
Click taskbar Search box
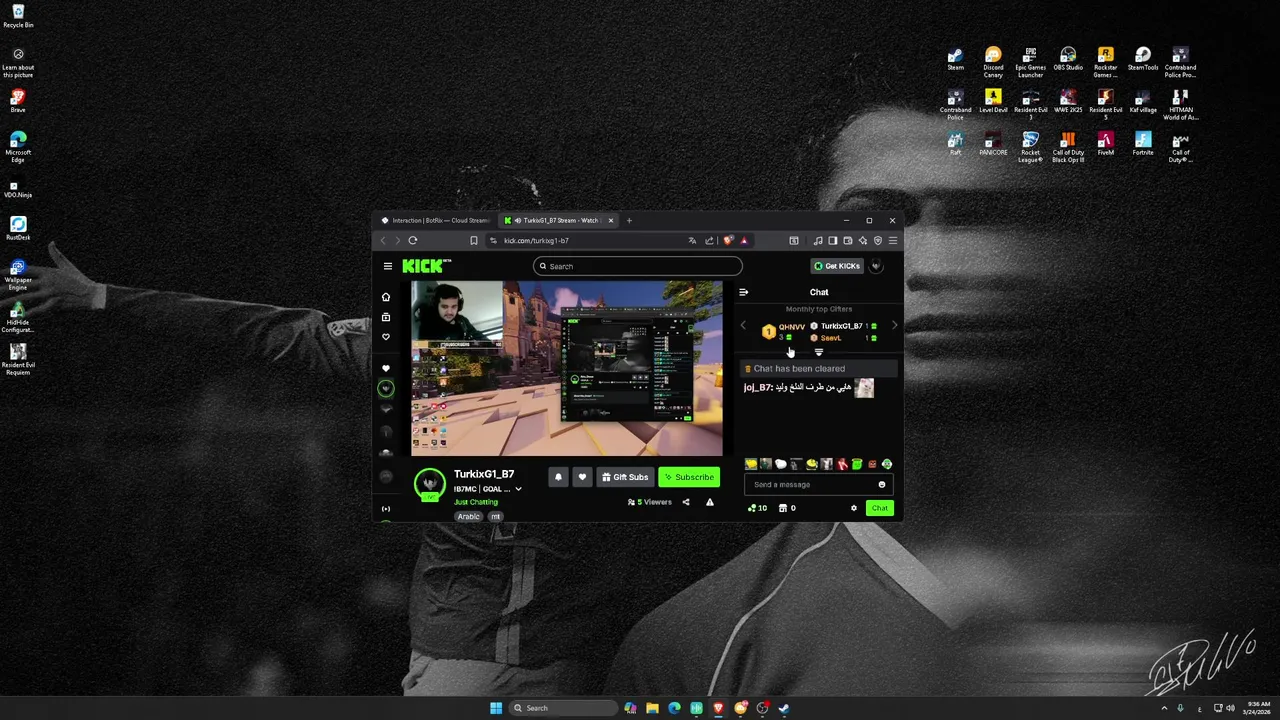[x=563, y=708]
